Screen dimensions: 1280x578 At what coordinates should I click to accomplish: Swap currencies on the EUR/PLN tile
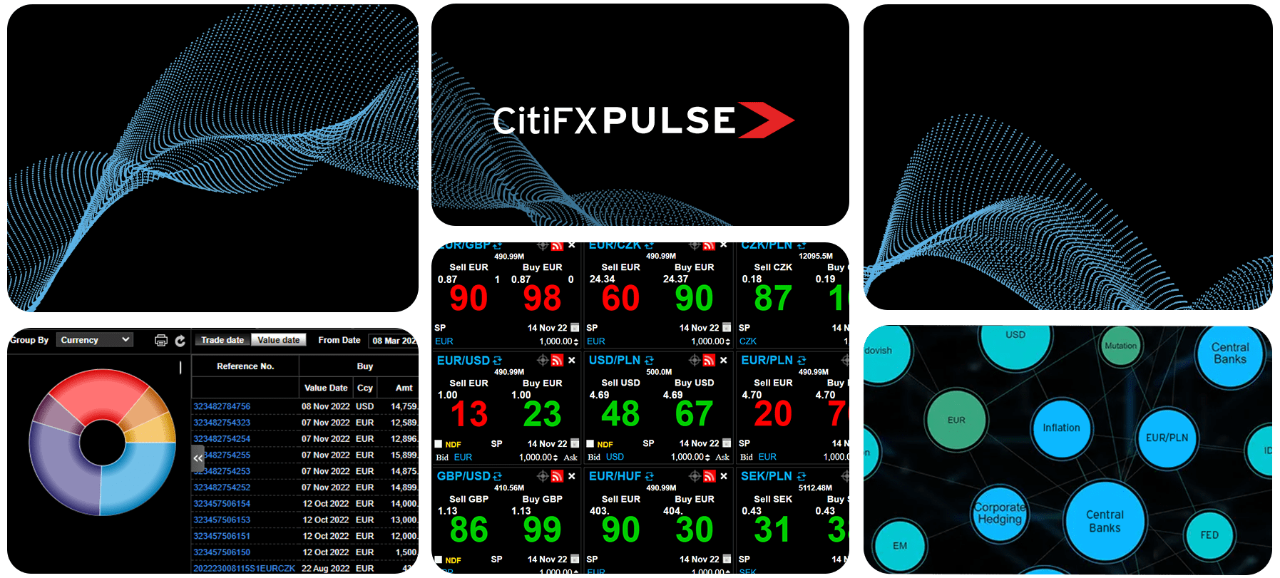[802, 360]
